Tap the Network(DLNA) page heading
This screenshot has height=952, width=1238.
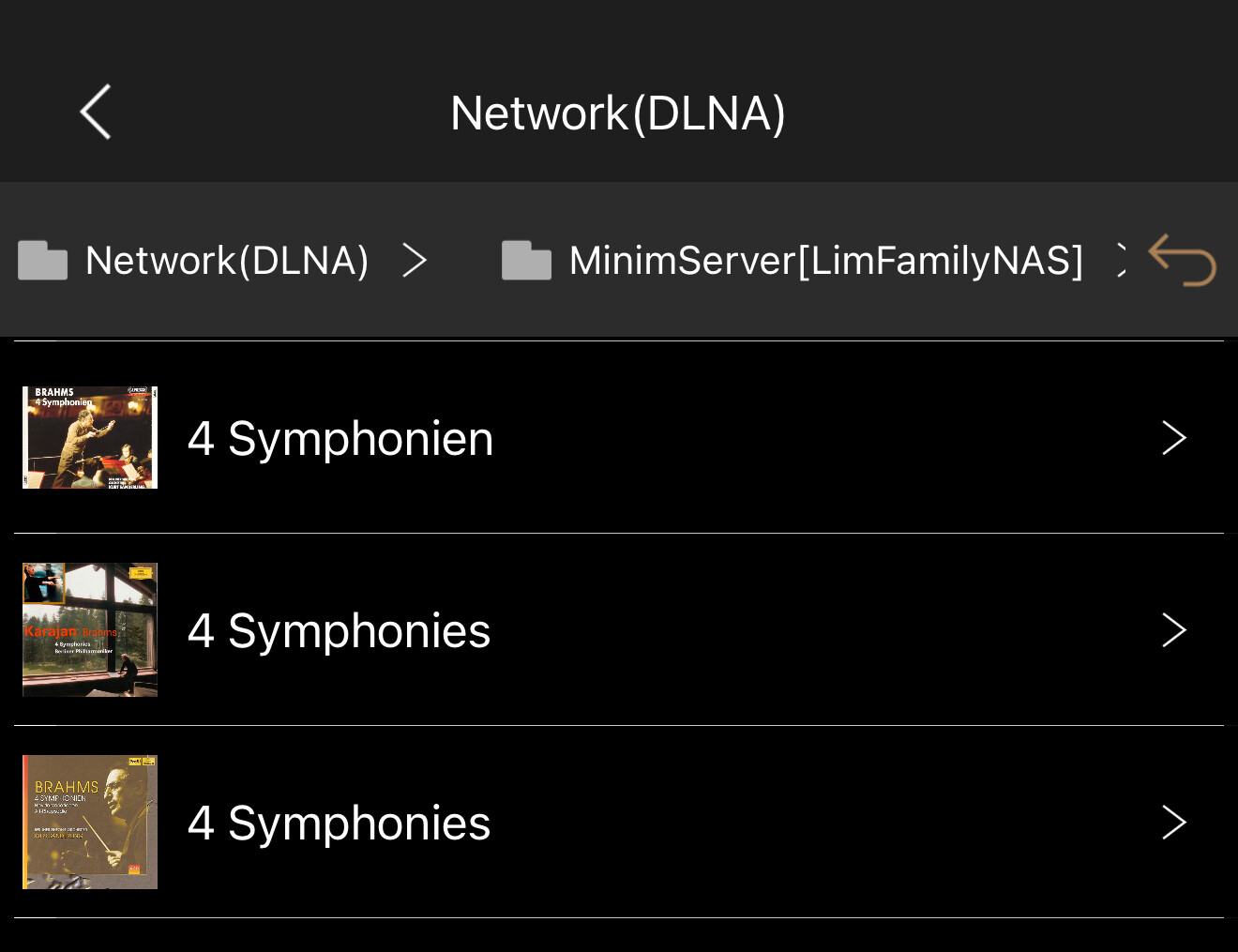point(618,113)
